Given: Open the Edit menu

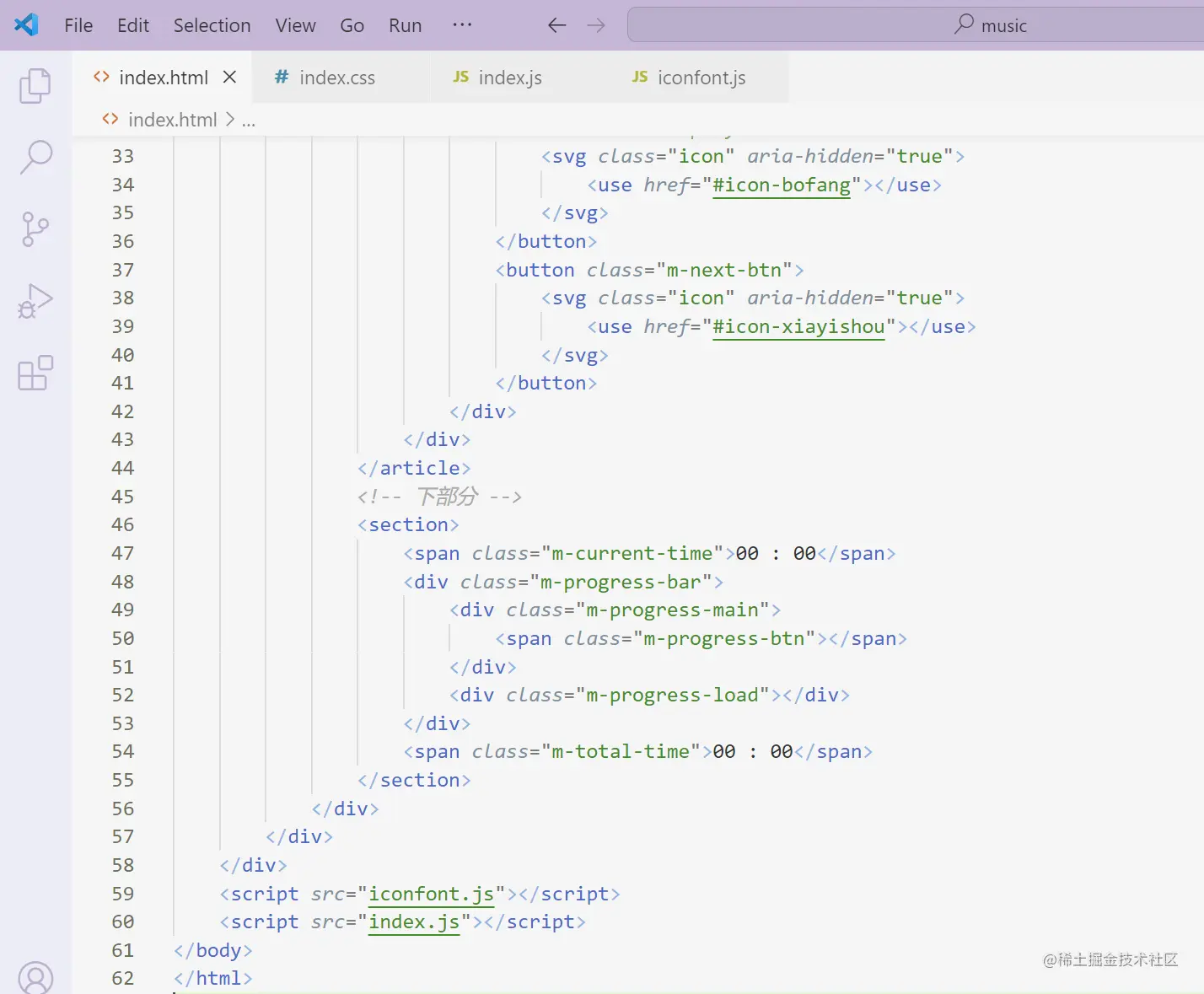Looking at the screenshot, I should tap(133, 25).
